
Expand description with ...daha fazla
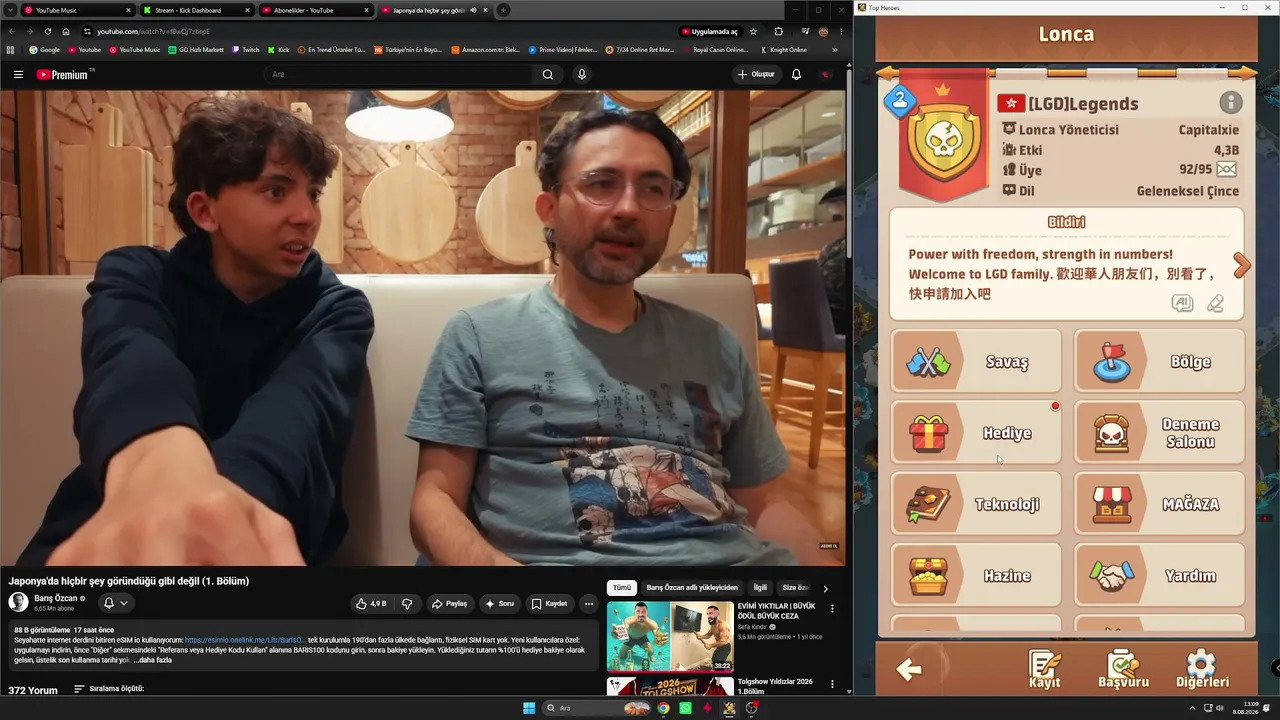click(153, 660)
